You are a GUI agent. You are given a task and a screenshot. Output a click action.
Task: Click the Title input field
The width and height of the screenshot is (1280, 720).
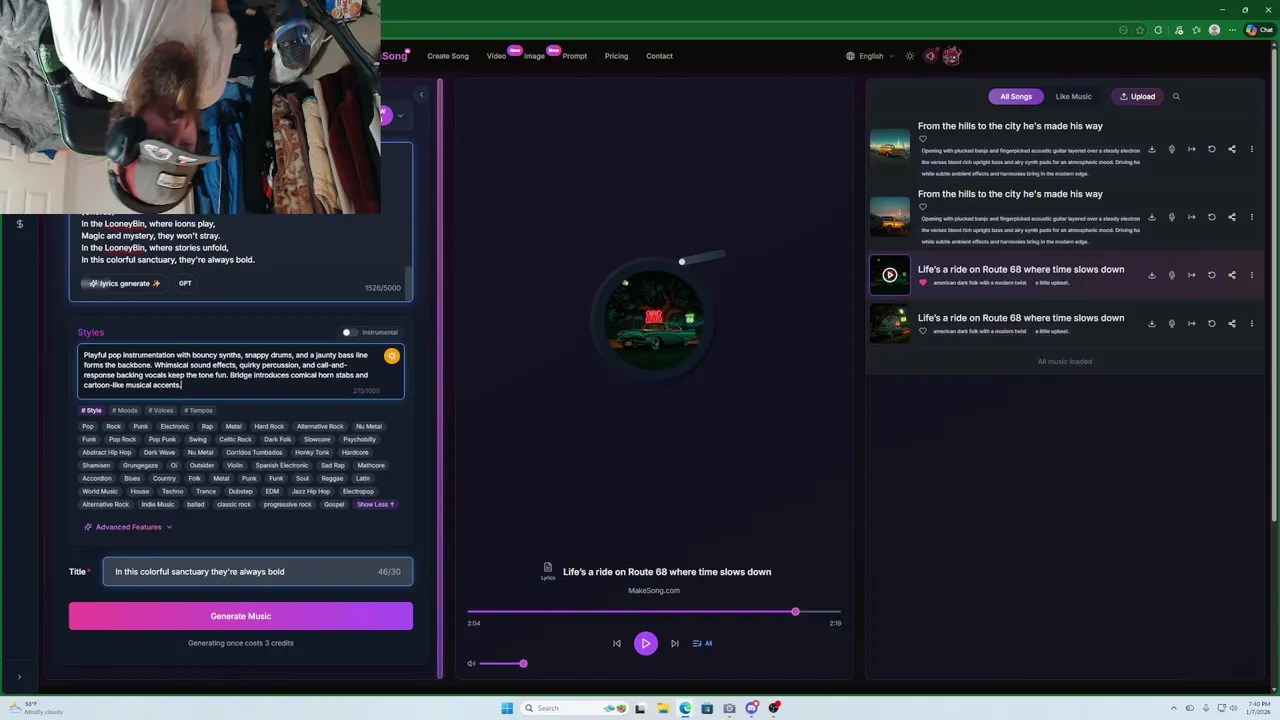point(258,572)
